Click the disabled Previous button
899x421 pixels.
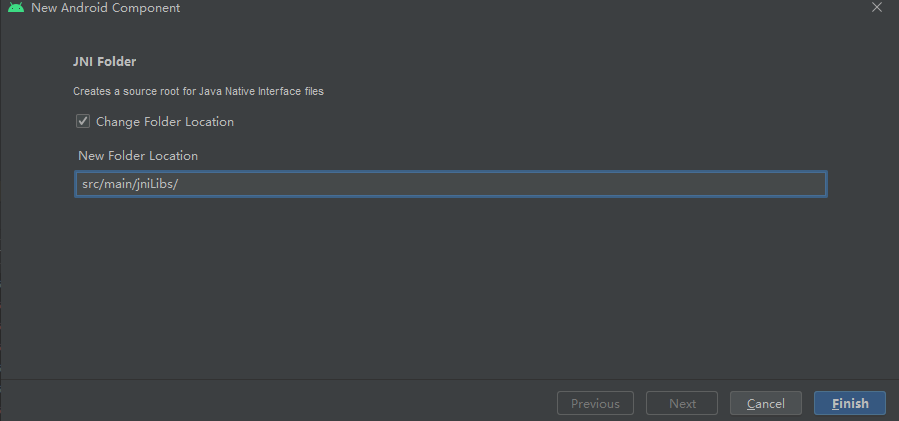pos(595,403)
